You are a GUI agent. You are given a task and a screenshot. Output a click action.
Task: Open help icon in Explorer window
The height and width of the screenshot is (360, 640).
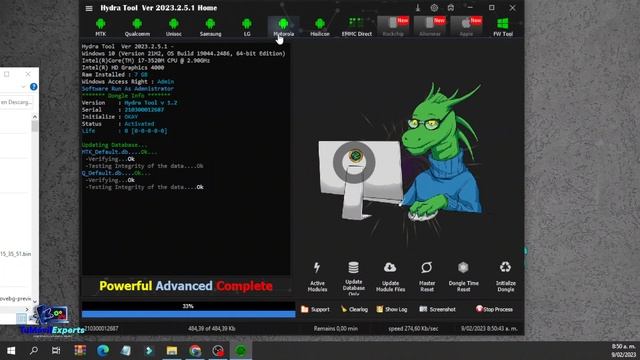33,87
